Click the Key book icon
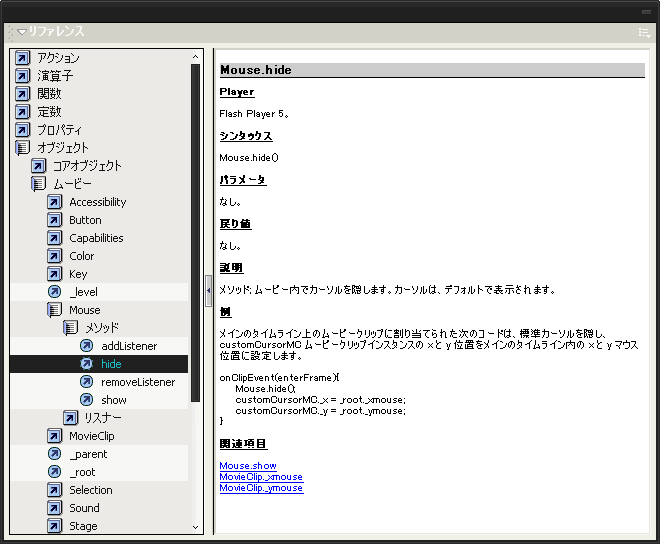Viewport: 660px width, 544px height. [x=54, y=274]
